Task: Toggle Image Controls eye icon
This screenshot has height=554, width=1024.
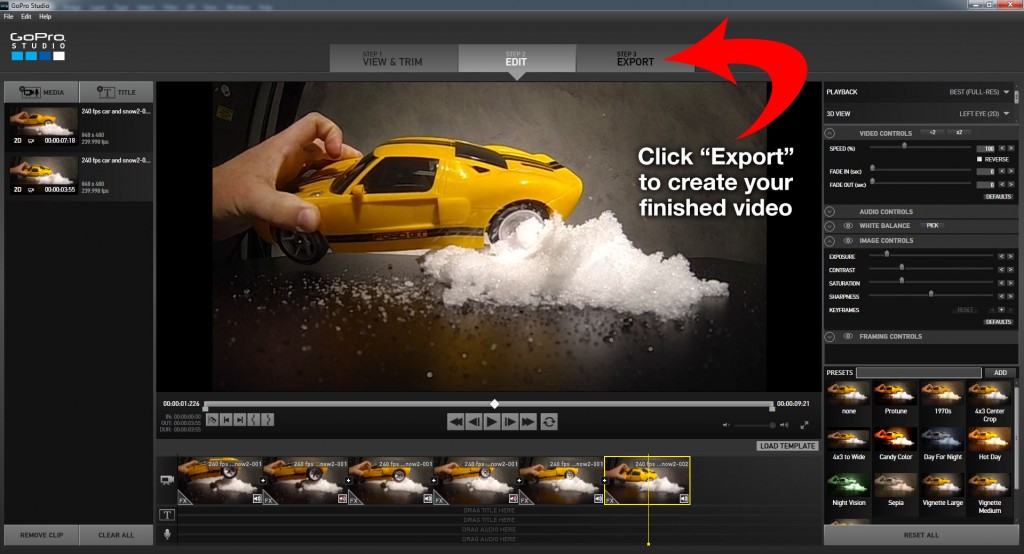Action: pyautogui.click(x=848, y=241)
